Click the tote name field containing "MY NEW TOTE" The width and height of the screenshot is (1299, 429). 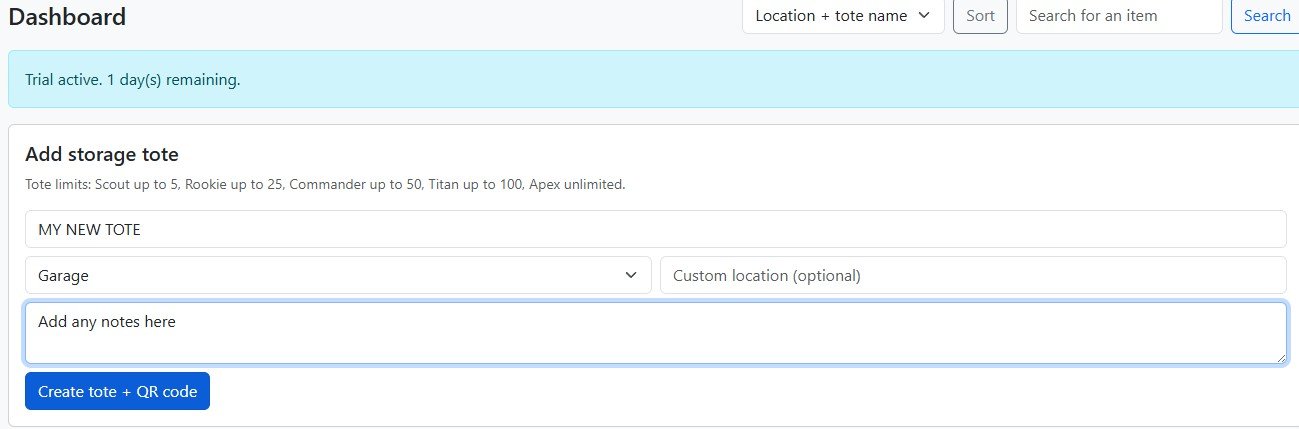[x=655, y=229]
